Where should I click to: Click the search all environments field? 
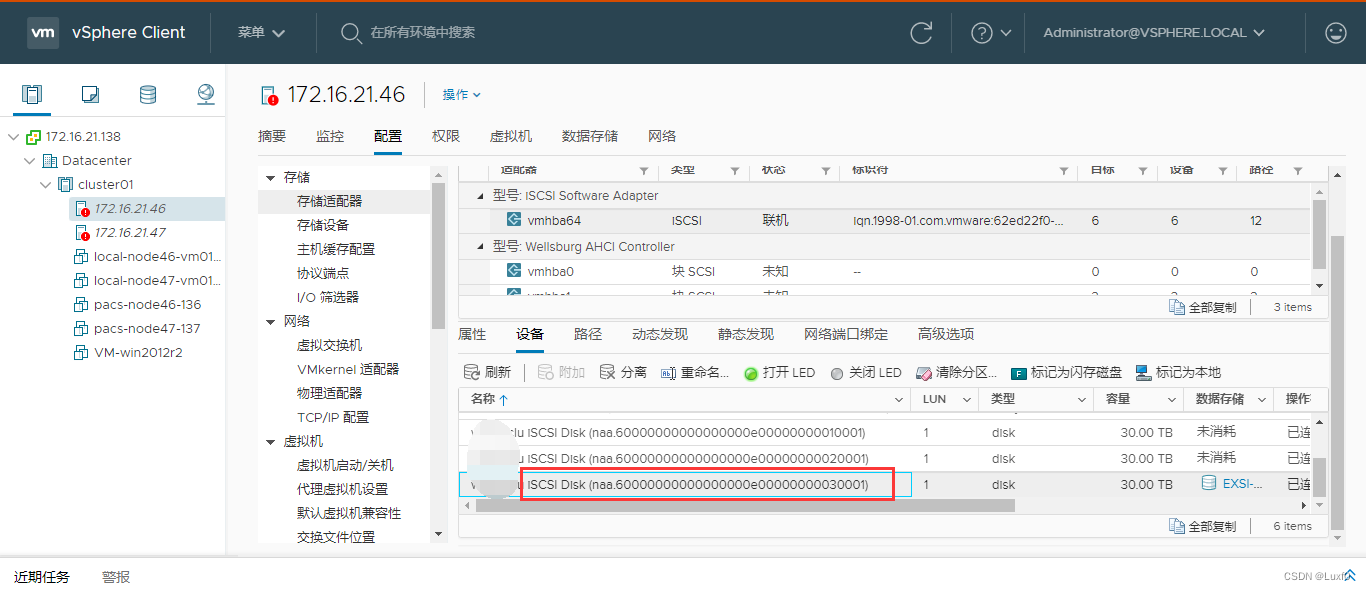click(x=422, y=33)
